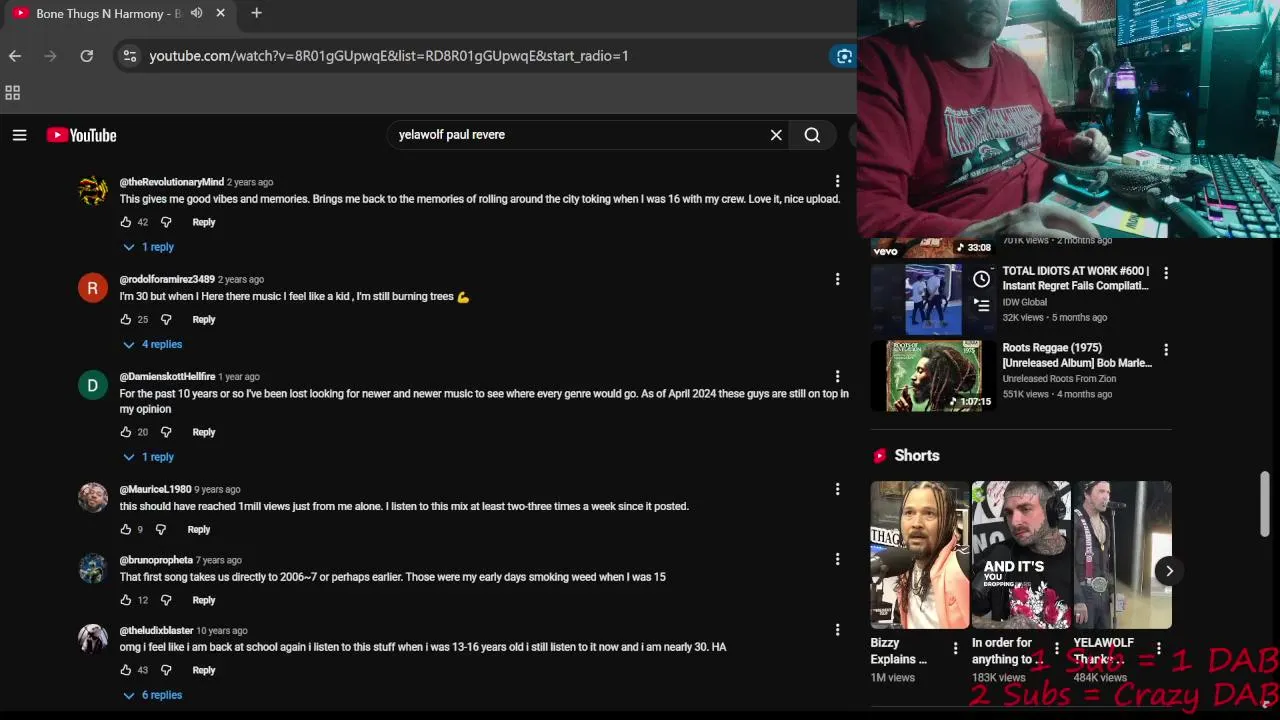
Task: Open the 'In order for anything' short thumbnail
Action: [x=1021, y=555]
